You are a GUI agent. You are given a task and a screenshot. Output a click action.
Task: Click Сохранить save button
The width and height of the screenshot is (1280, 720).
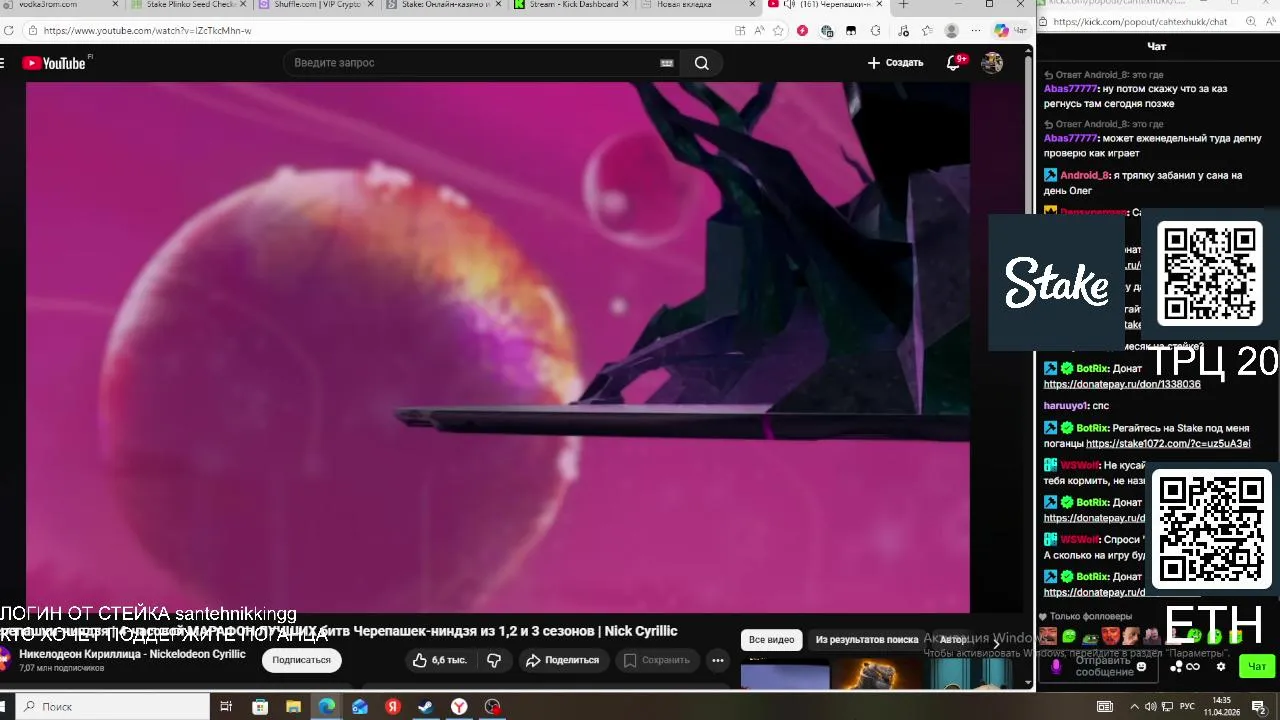656,660
